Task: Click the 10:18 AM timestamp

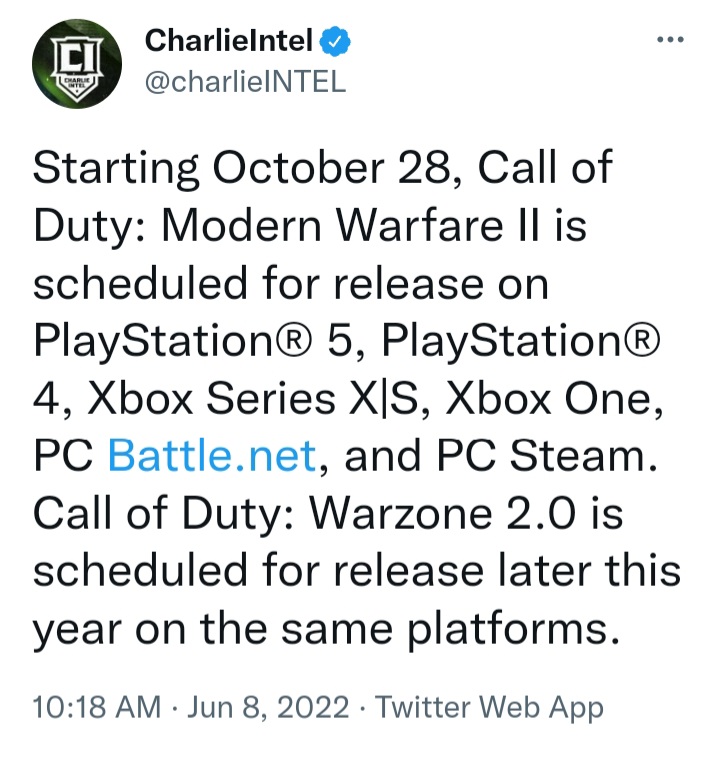Action: (x=96, y=708)
